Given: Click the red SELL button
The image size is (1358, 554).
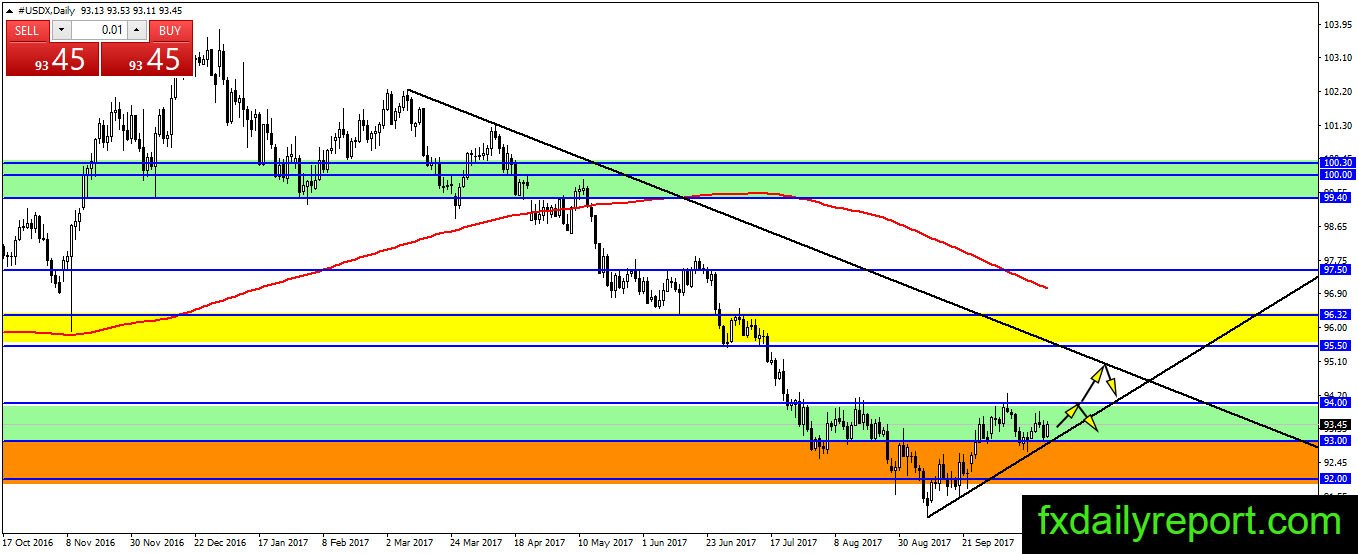Looking at the screenshot, I should click(x=27, y=30).
